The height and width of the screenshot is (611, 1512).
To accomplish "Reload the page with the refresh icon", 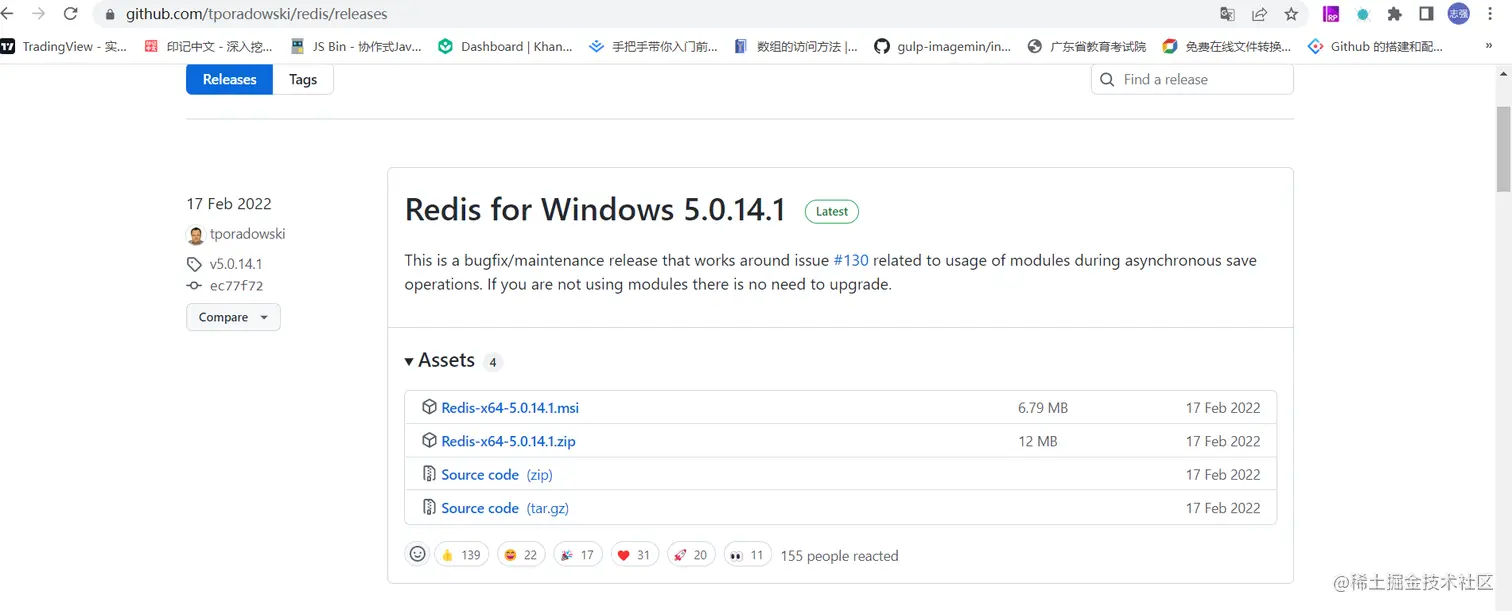I will tap(70, 14).
